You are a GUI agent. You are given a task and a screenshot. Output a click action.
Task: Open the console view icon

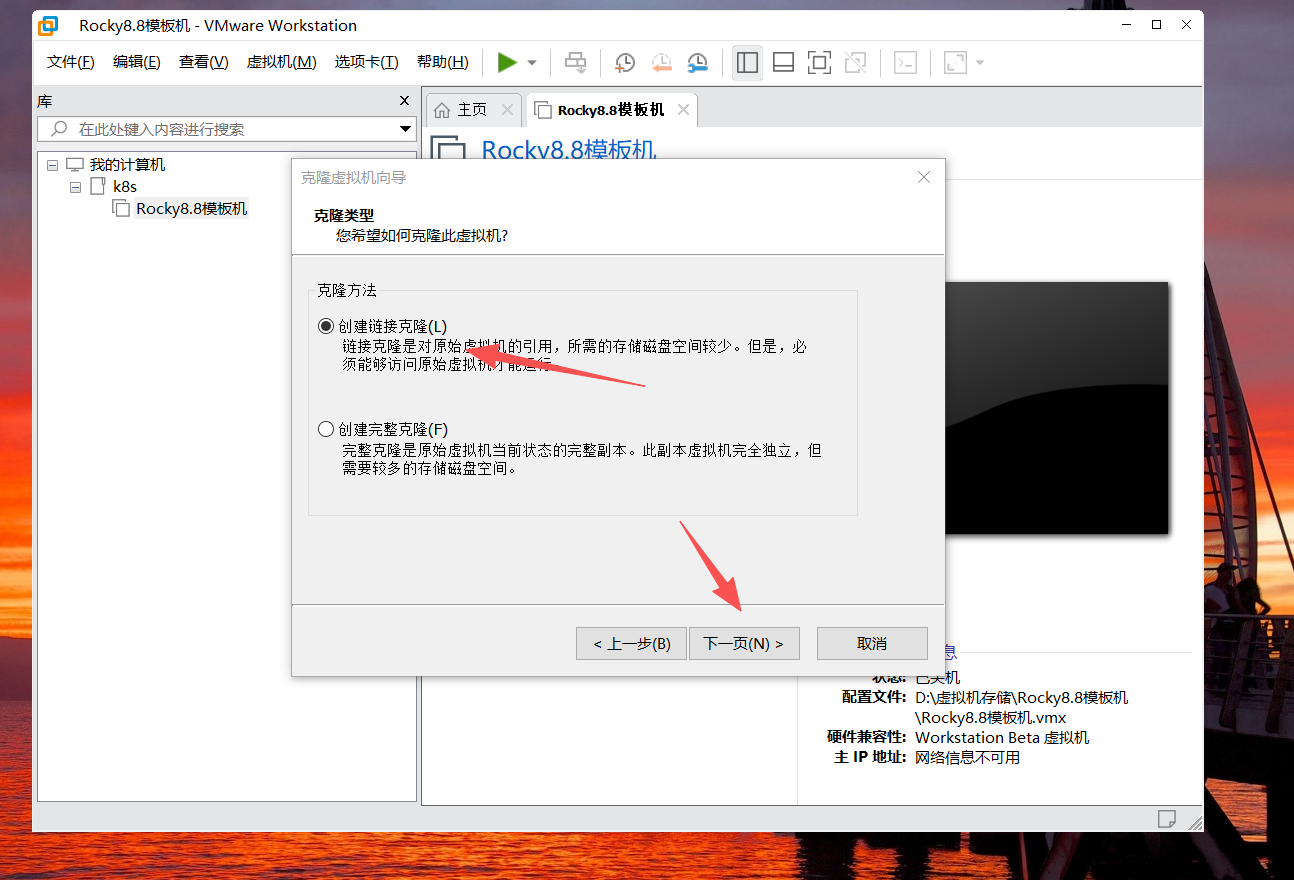point(905,62)
